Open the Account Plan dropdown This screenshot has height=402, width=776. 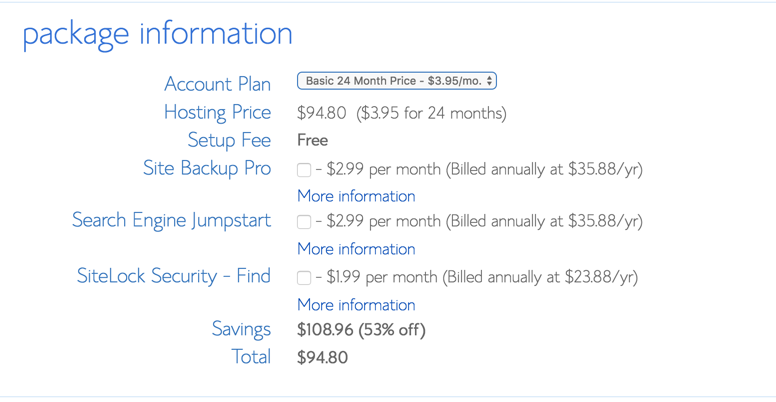[x=396, y=81]
